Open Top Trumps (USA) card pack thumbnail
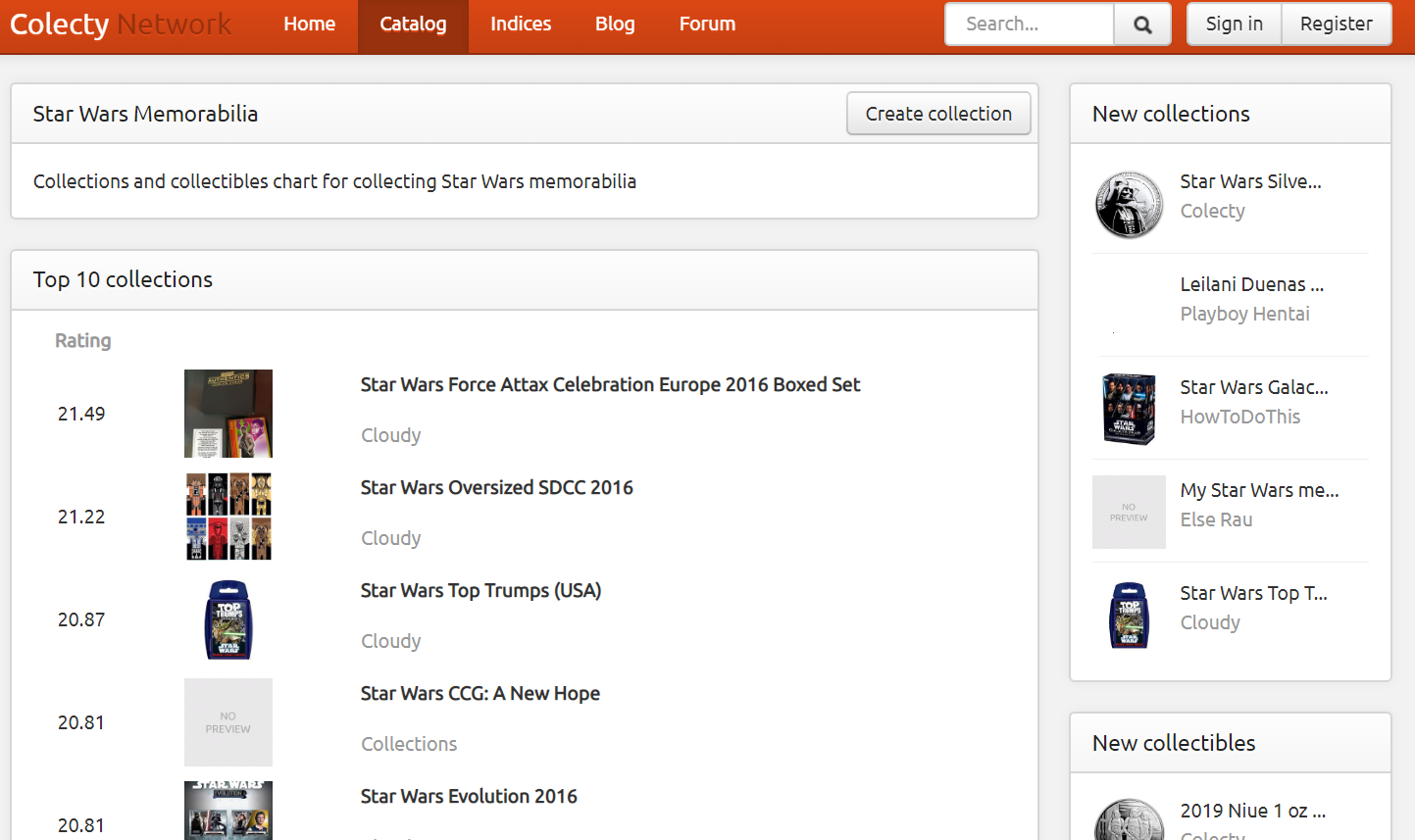Viewport: 1415px width, 840px height. (228, 619)
